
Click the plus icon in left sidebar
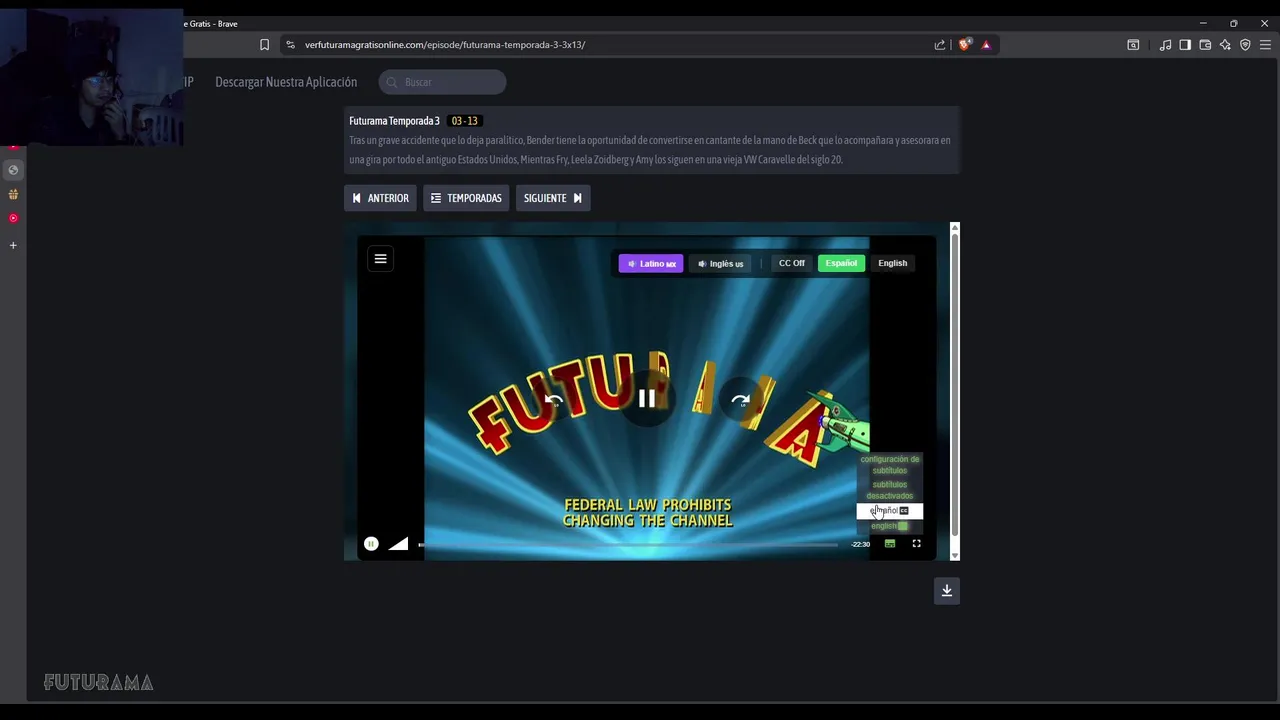tap(13, 245)
